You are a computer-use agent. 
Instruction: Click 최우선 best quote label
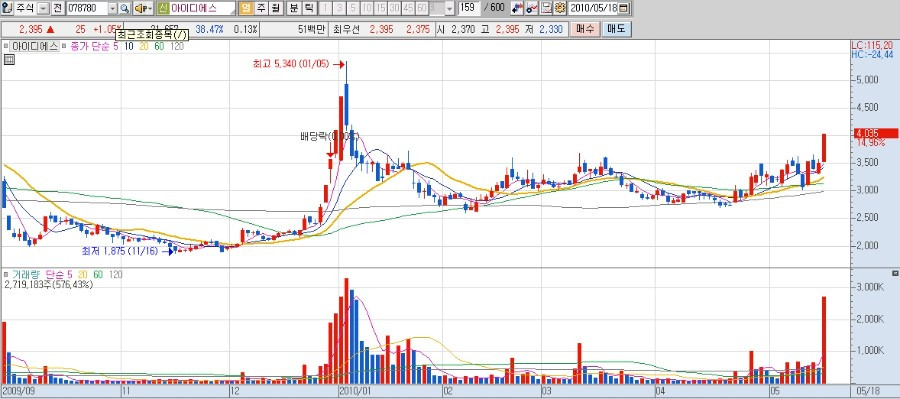pos(346,29)
